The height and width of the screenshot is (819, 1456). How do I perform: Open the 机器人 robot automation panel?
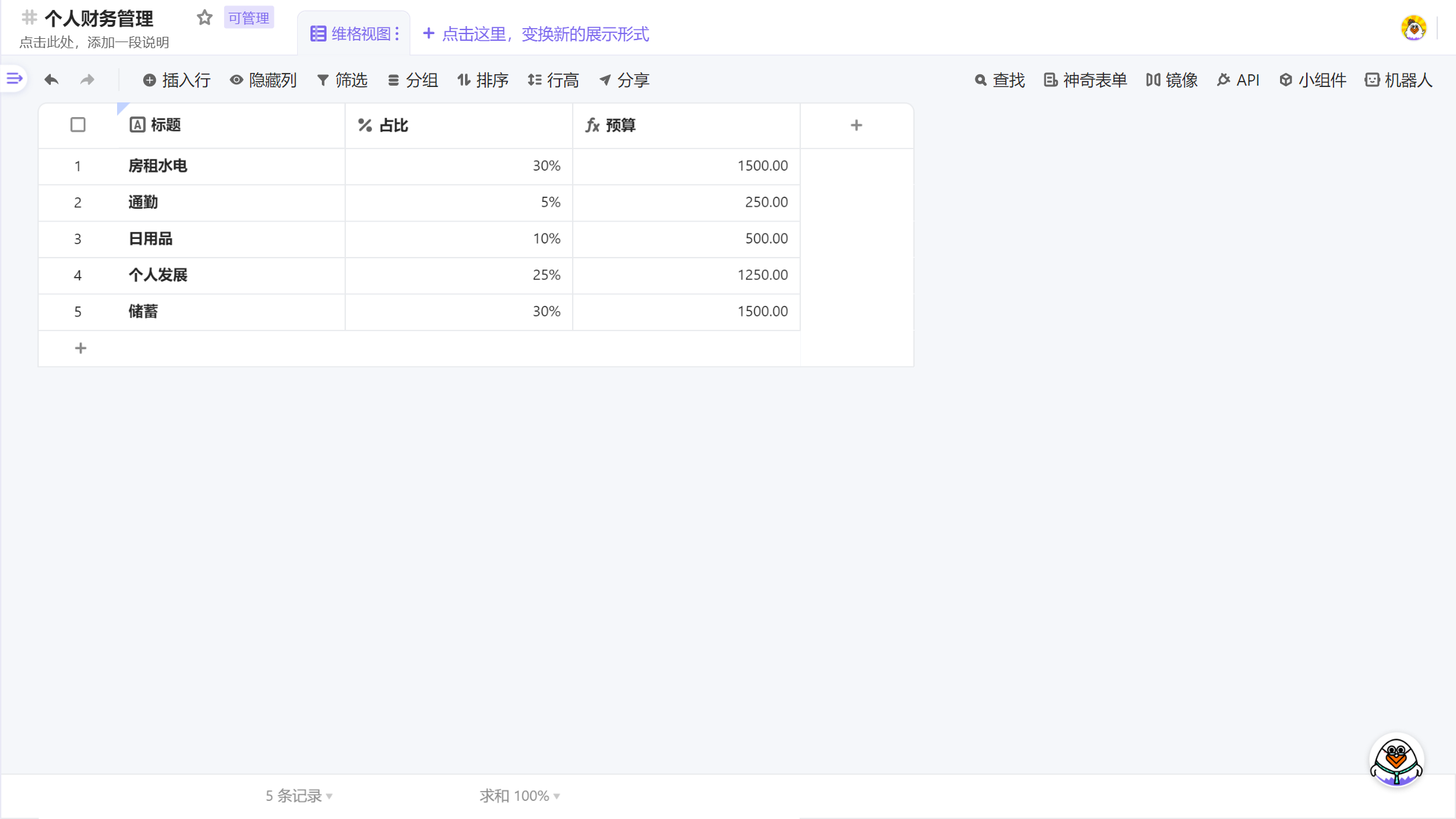click(1398, 80)
